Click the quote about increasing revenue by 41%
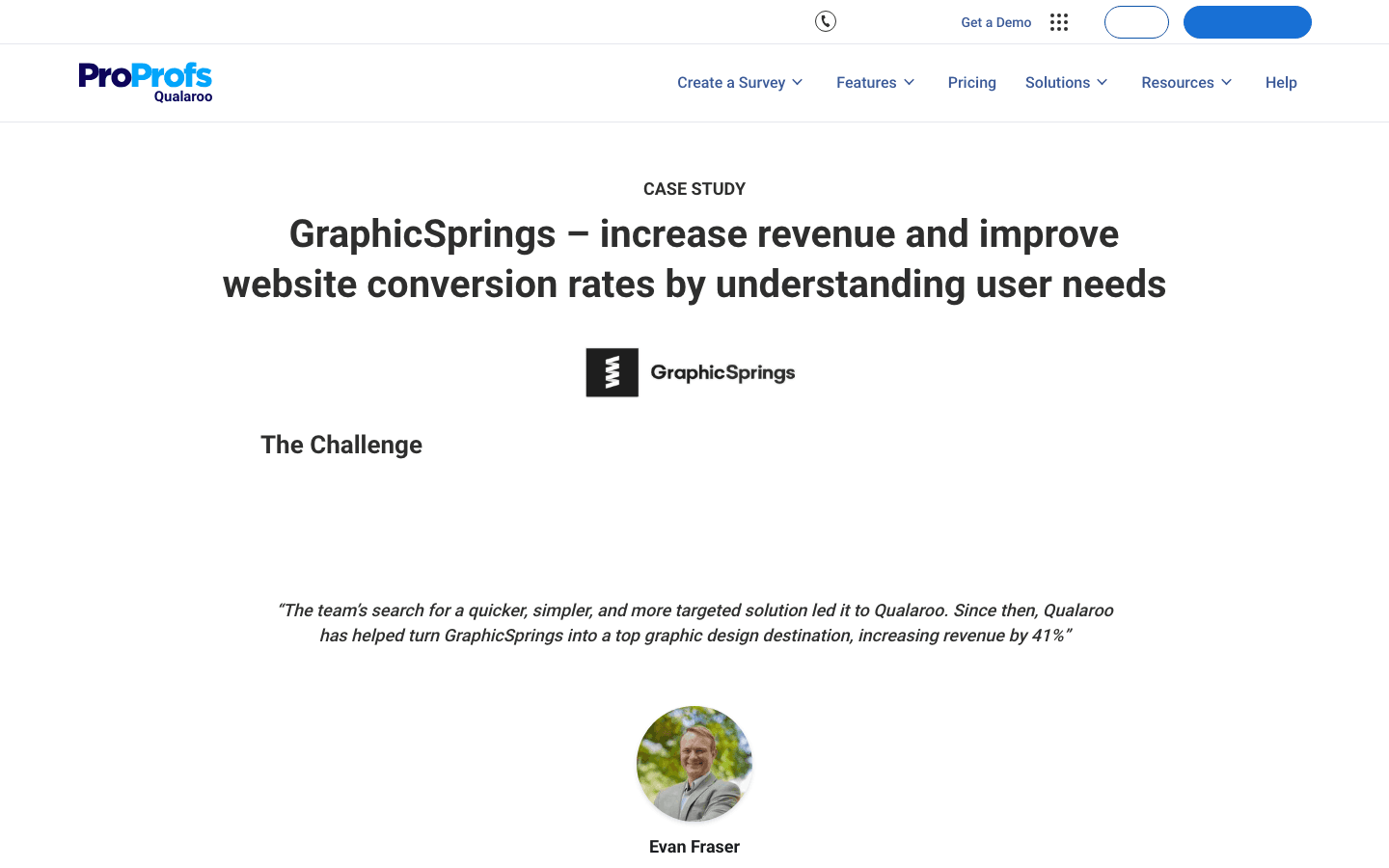The height and width of the screenshot is (868, 1389). coord(694,623)
